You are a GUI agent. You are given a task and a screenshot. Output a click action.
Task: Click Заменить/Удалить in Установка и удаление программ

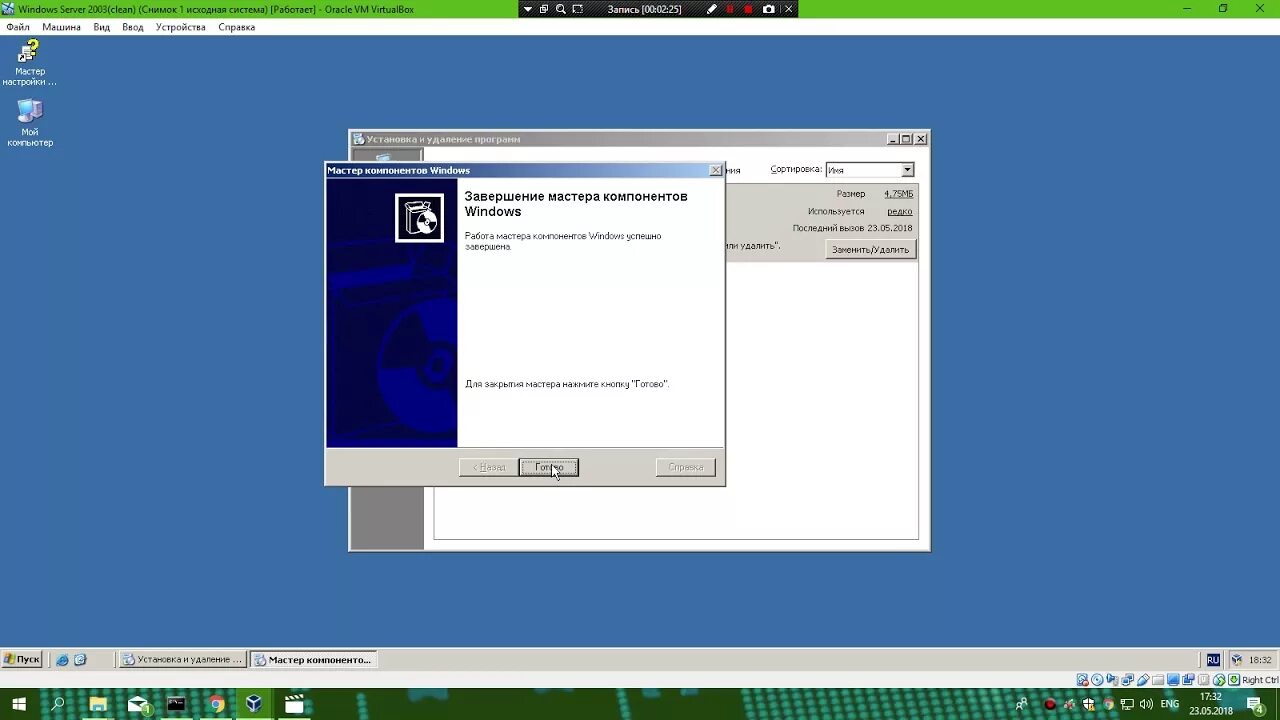[870, 249]
